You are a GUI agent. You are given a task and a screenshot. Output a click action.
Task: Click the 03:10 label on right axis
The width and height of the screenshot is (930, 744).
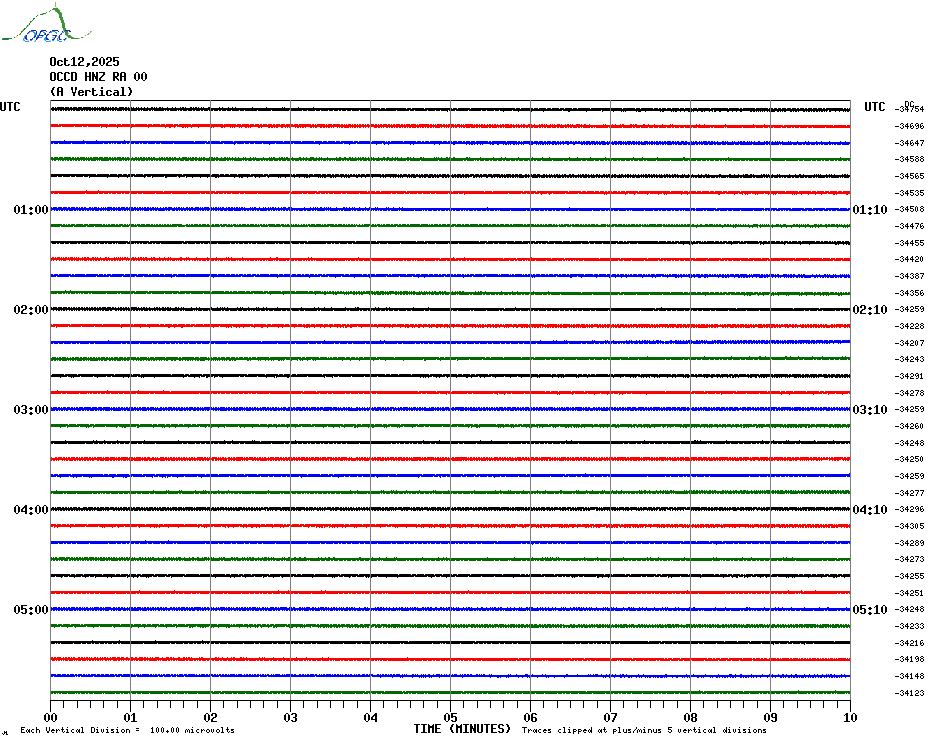click(869, 410)
